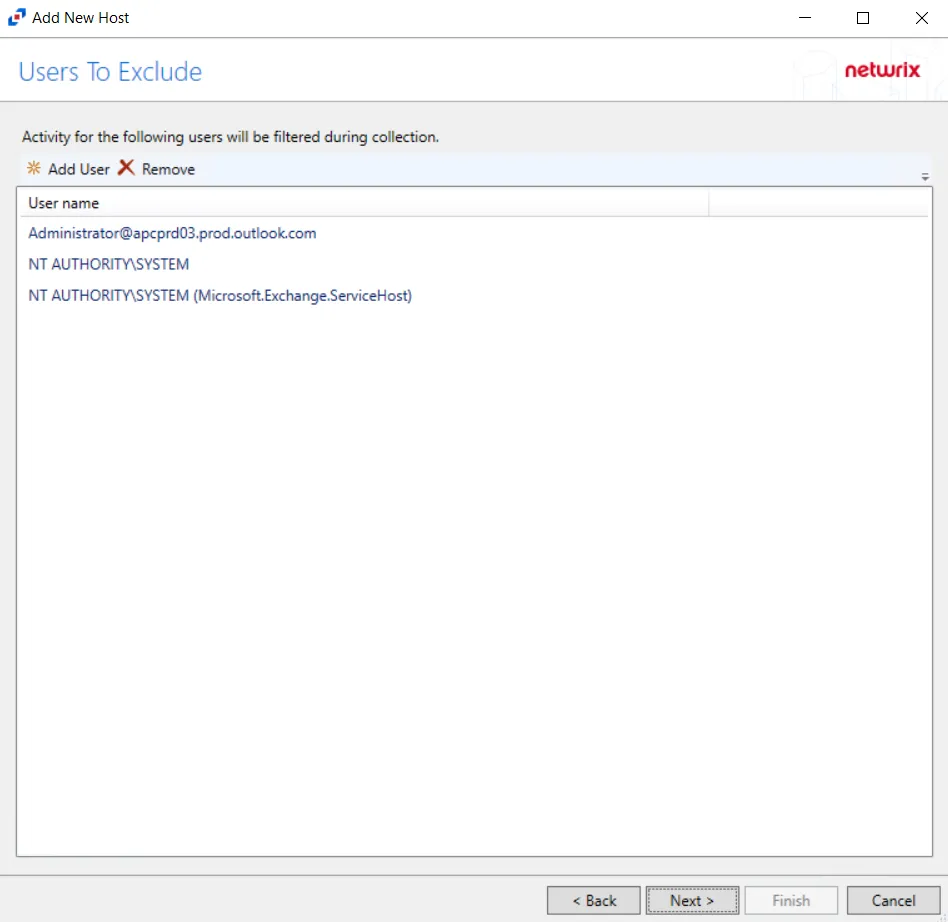Click empty area of the user list
948x922 pixels.
[475, 580]
